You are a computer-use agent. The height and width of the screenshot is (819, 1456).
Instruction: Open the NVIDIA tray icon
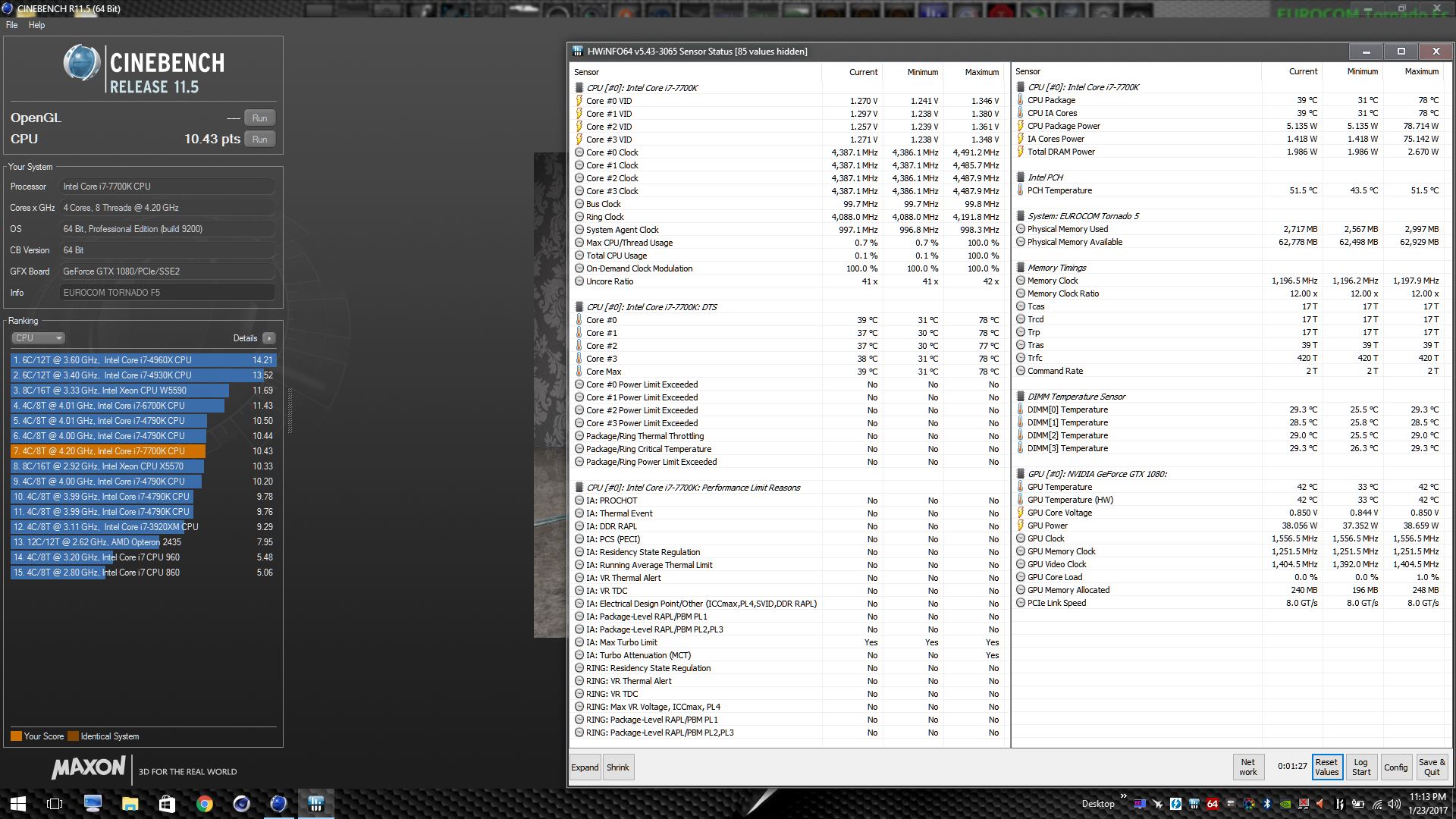(1285, 804)
